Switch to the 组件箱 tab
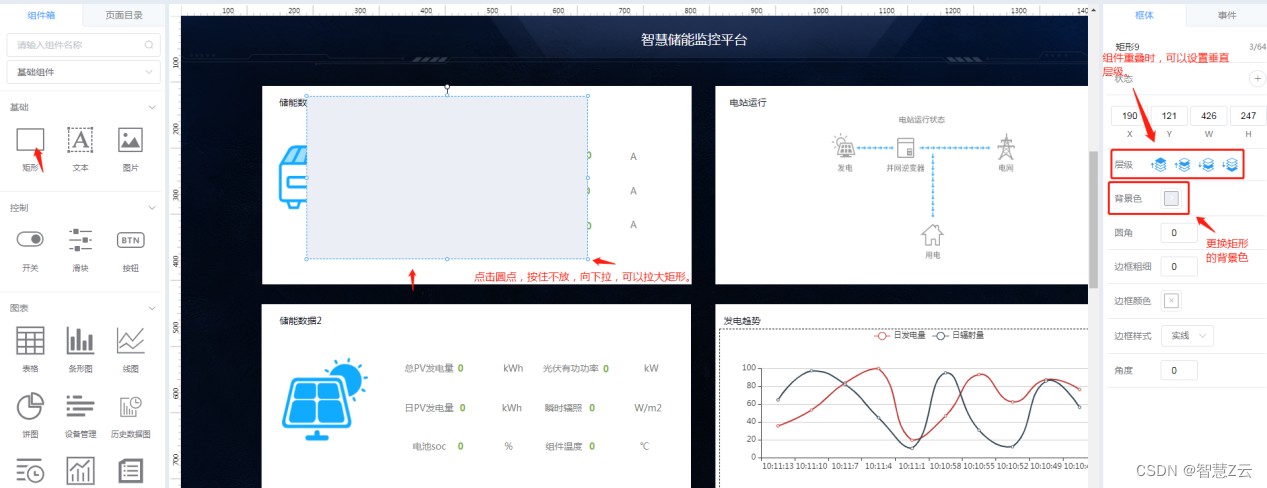This screenshot has width=1267, height=488. tap(41, 15)
